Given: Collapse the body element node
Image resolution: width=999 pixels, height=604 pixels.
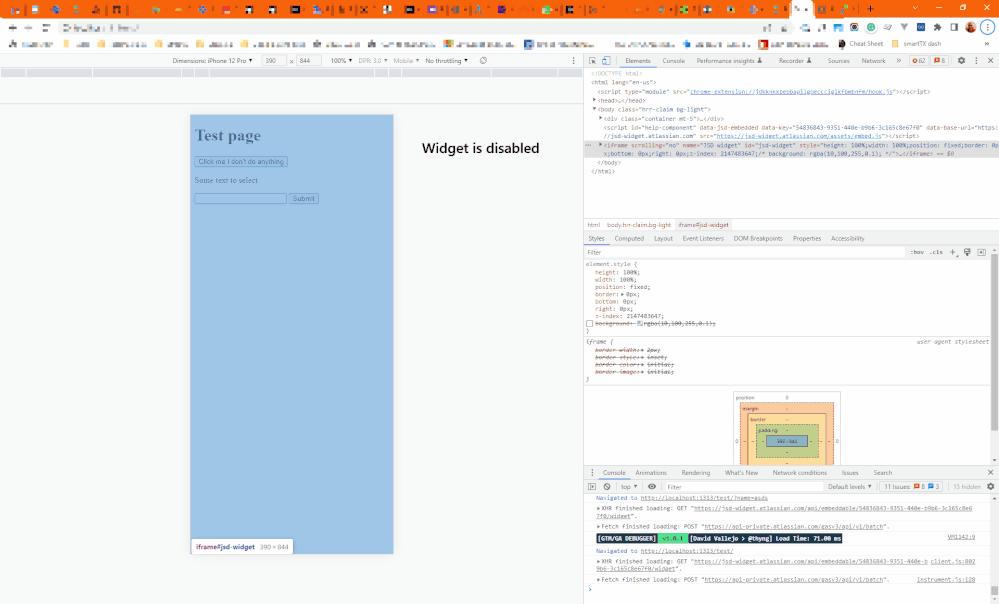Looking at the screenshot, I should [594, 109].
